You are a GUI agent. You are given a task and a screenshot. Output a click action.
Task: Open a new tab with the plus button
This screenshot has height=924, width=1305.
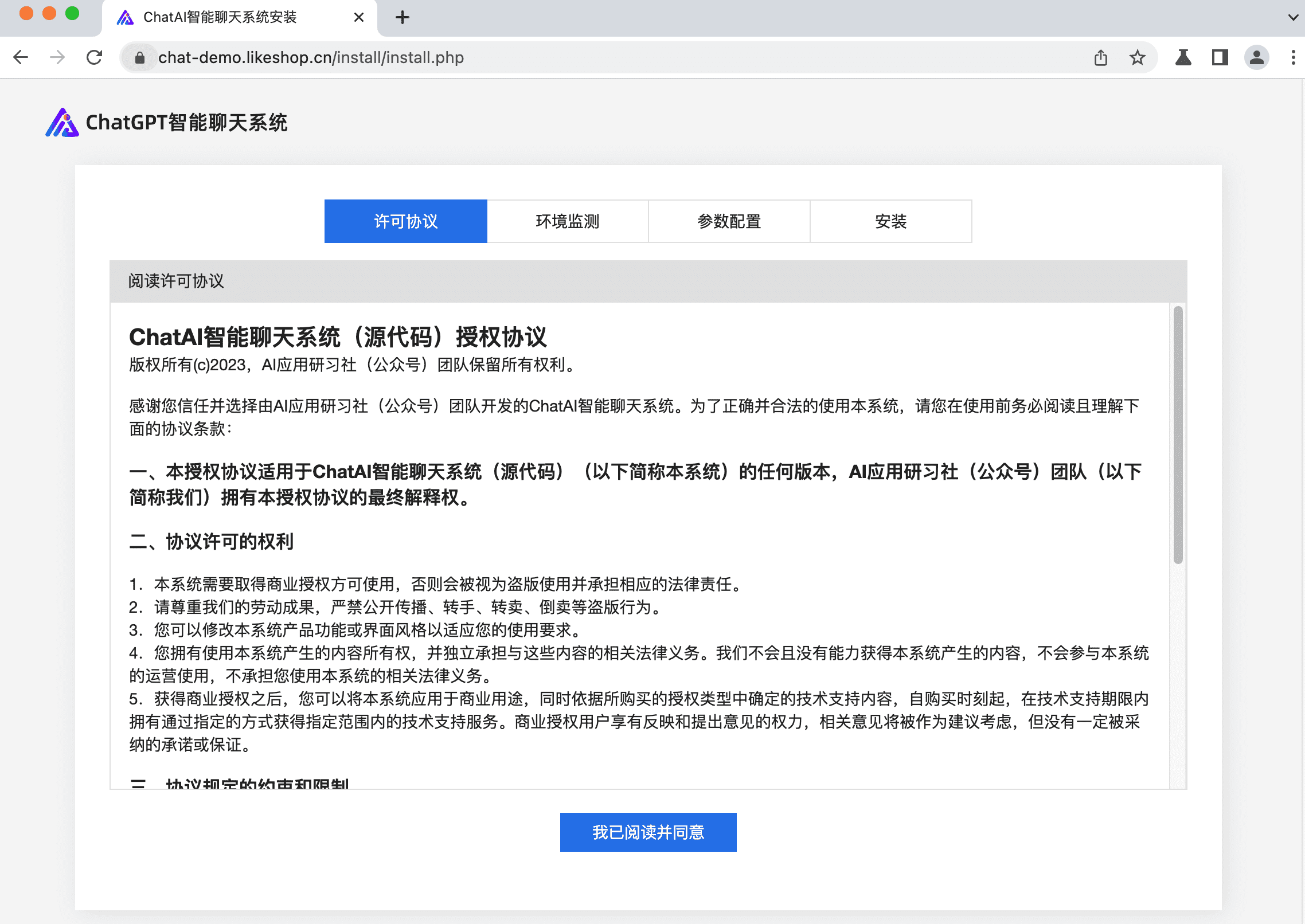tap(403, 17)
